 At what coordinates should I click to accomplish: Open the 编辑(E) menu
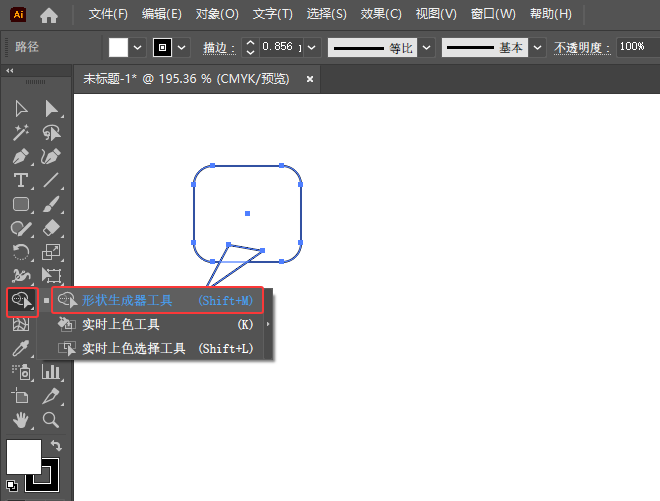coord(162,14)
